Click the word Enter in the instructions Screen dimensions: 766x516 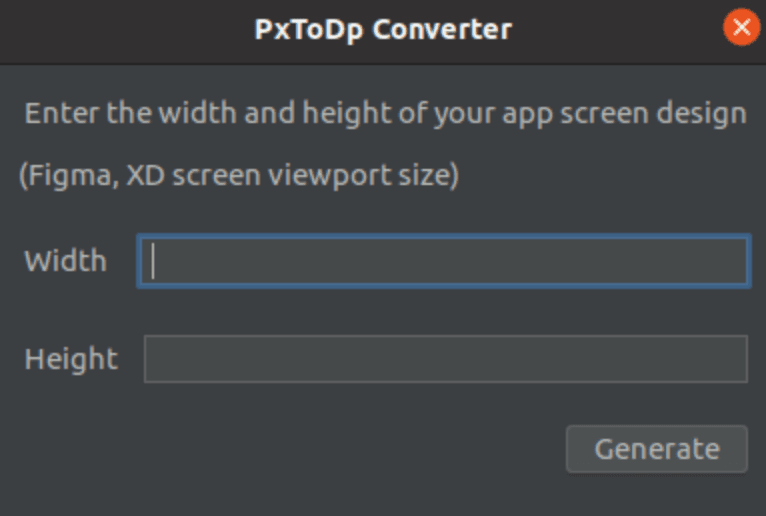tap(62, 113)
